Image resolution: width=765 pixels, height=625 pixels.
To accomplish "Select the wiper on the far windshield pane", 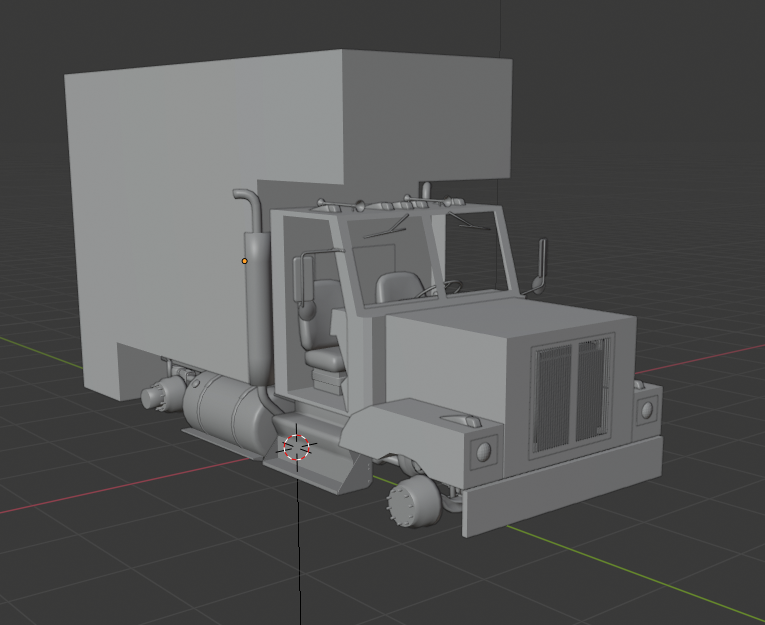I will [x=469, y=221].
